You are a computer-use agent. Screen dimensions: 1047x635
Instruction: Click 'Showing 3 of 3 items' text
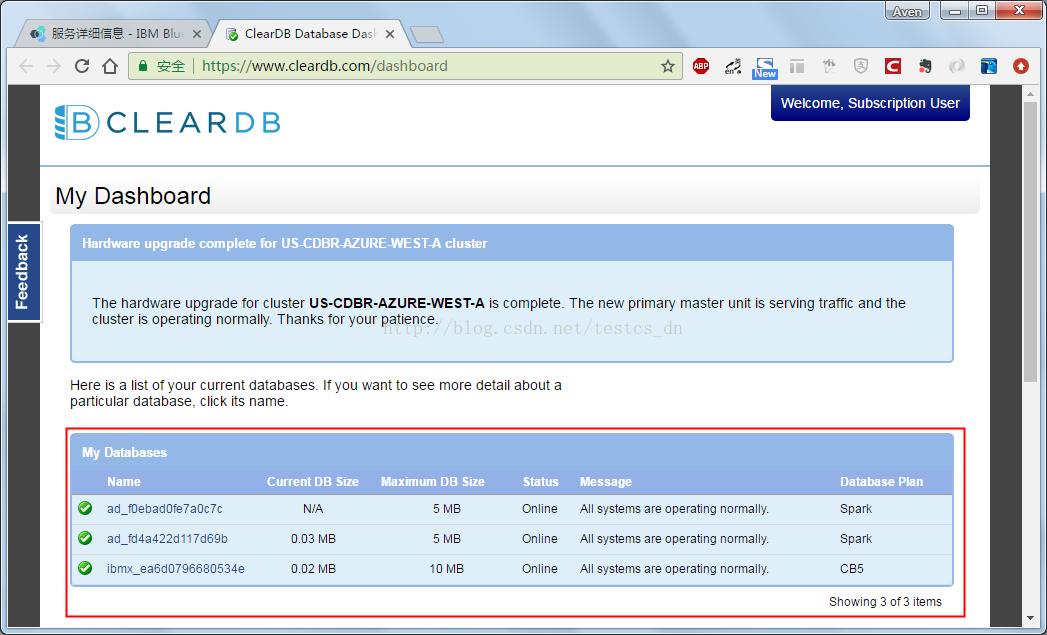[885, 602]
